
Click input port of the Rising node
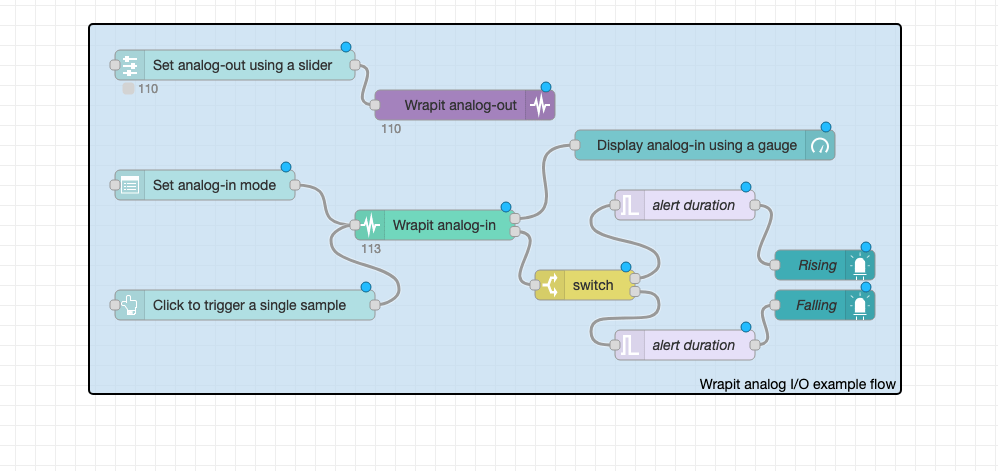point(775,265)
